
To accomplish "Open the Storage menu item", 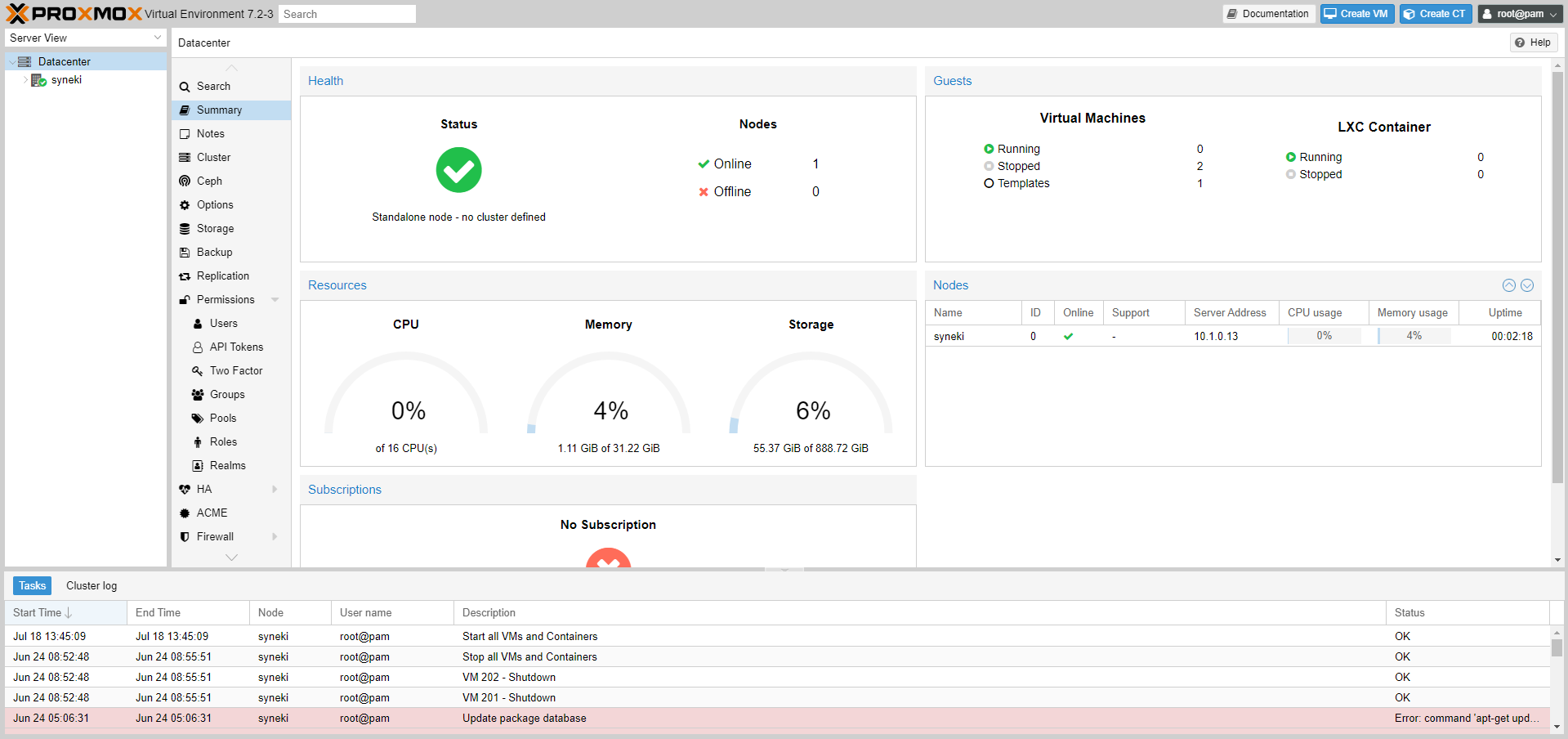I will (x=231, y=229).
